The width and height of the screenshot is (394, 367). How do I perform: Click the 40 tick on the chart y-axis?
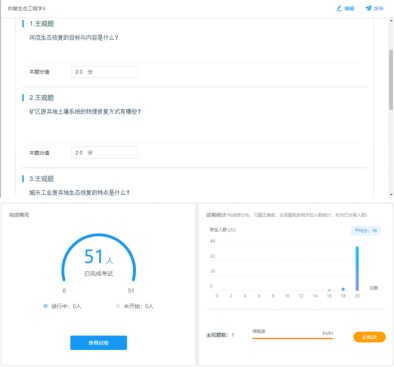(x=212, y=241)
